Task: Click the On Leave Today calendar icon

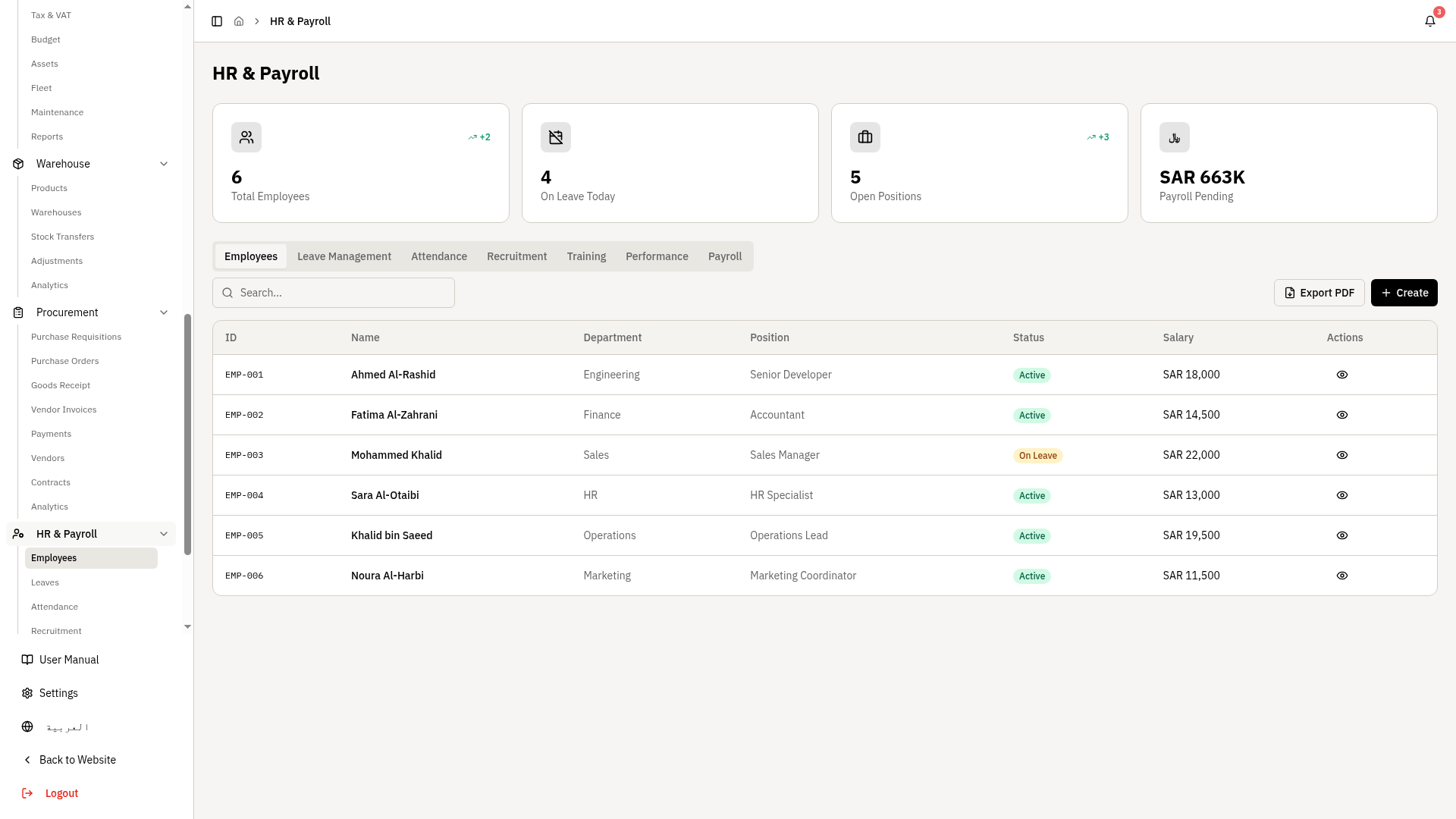Action: [x=556, y=137]
